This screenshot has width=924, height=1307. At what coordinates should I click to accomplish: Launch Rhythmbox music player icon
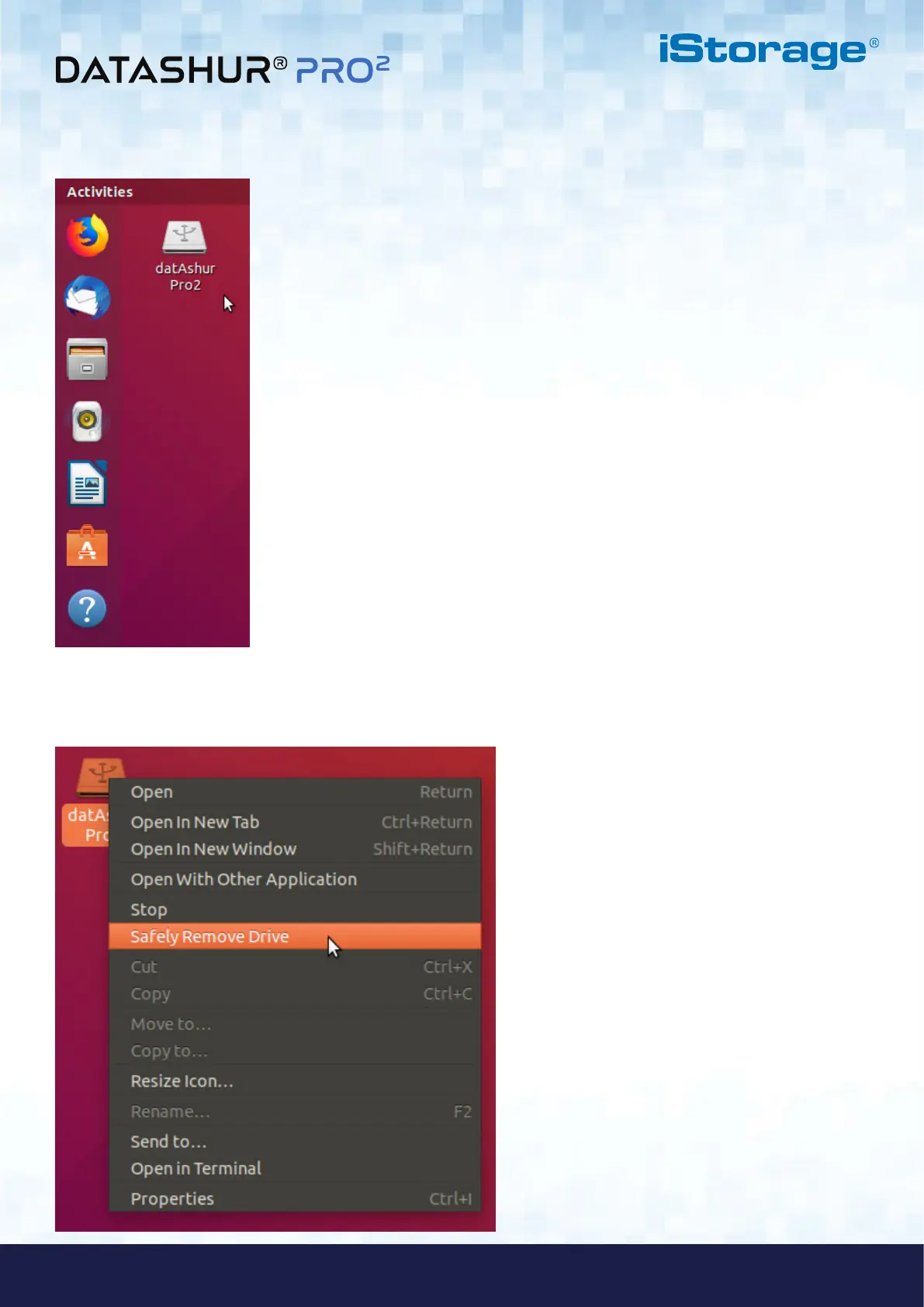(x=88, y=422)
